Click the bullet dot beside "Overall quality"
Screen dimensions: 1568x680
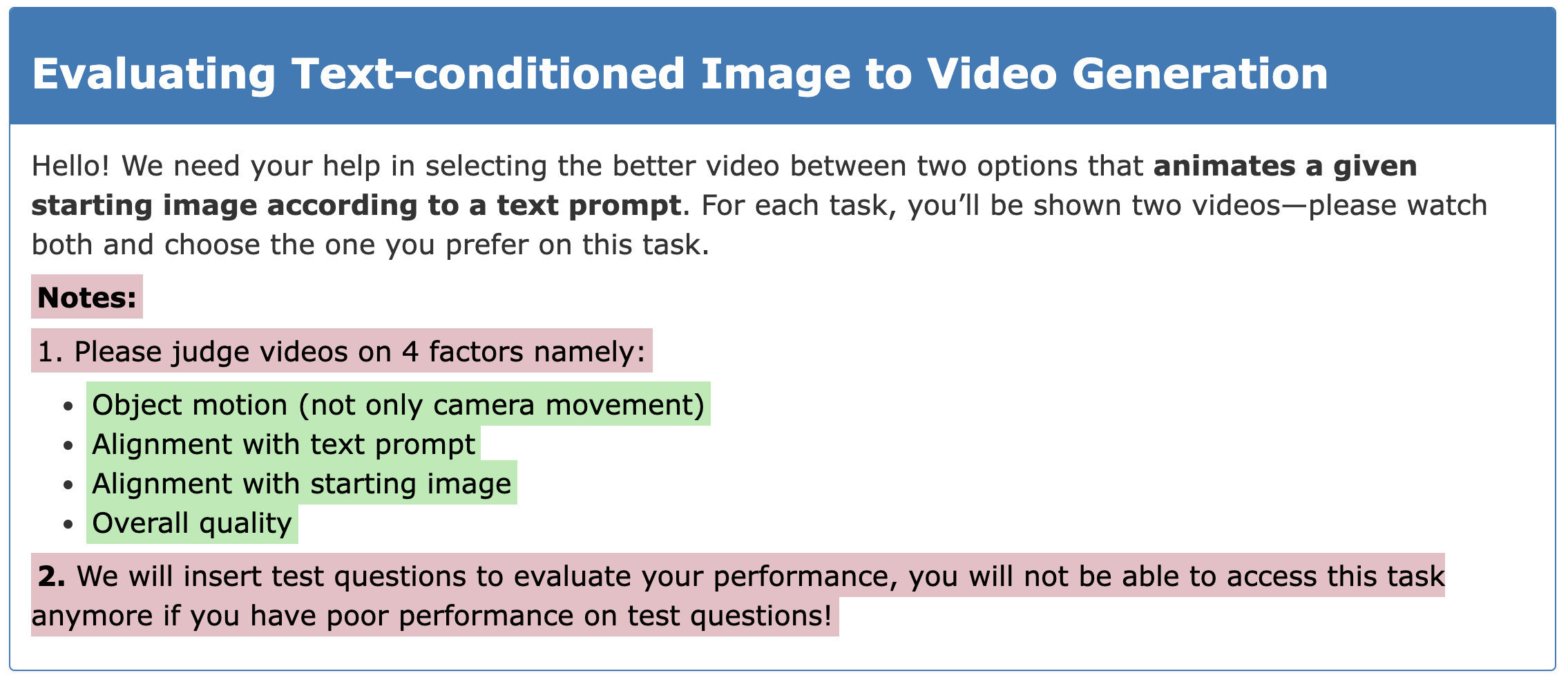pos(68,525)
